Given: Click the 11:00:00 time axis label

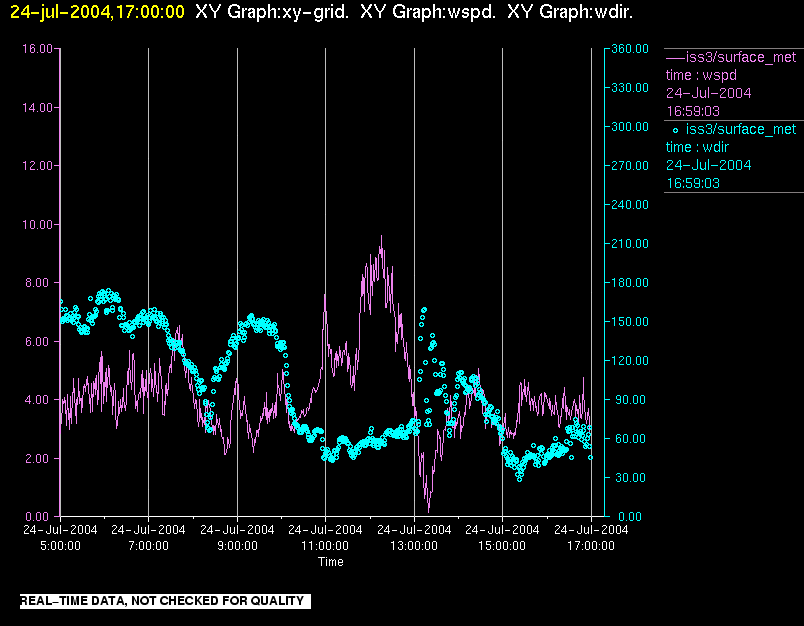Looking at the screenshot, I should point(325,546).
